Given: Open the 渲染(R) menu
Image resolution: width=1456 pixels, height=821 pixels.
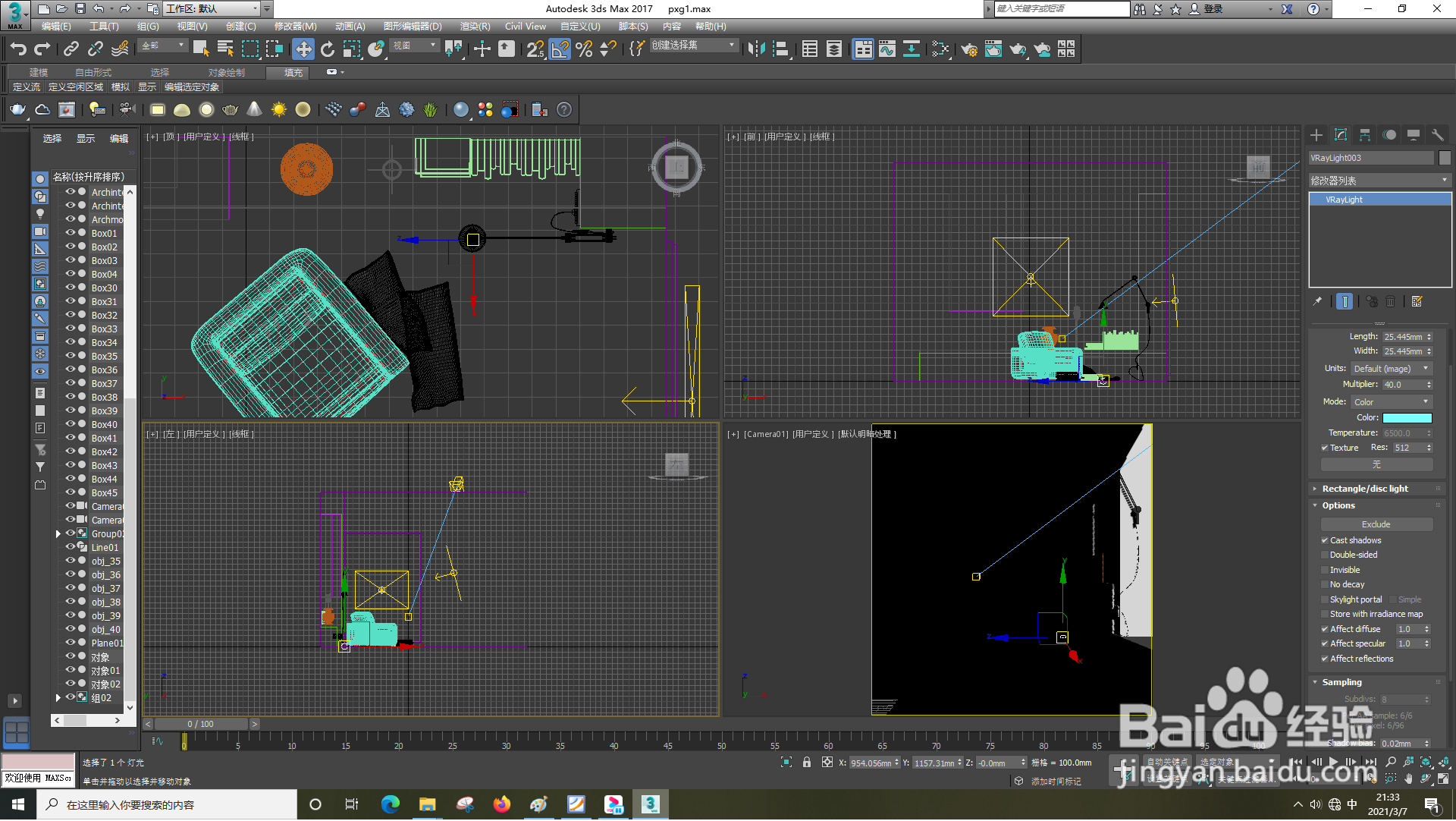Looking at the screenshot, I should coord(475,27).
